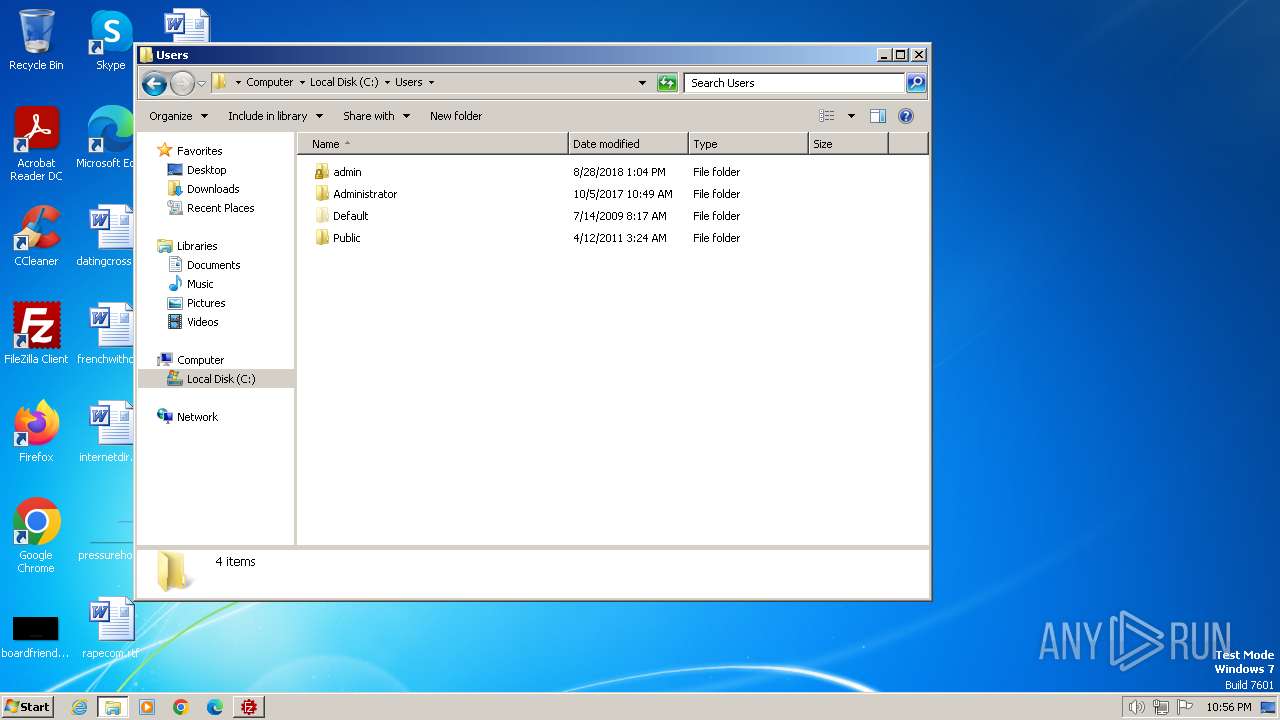This screenshot has height=720, width=1280.
Task: Click the volume speaker tray icon
Action: (1136, 707)
